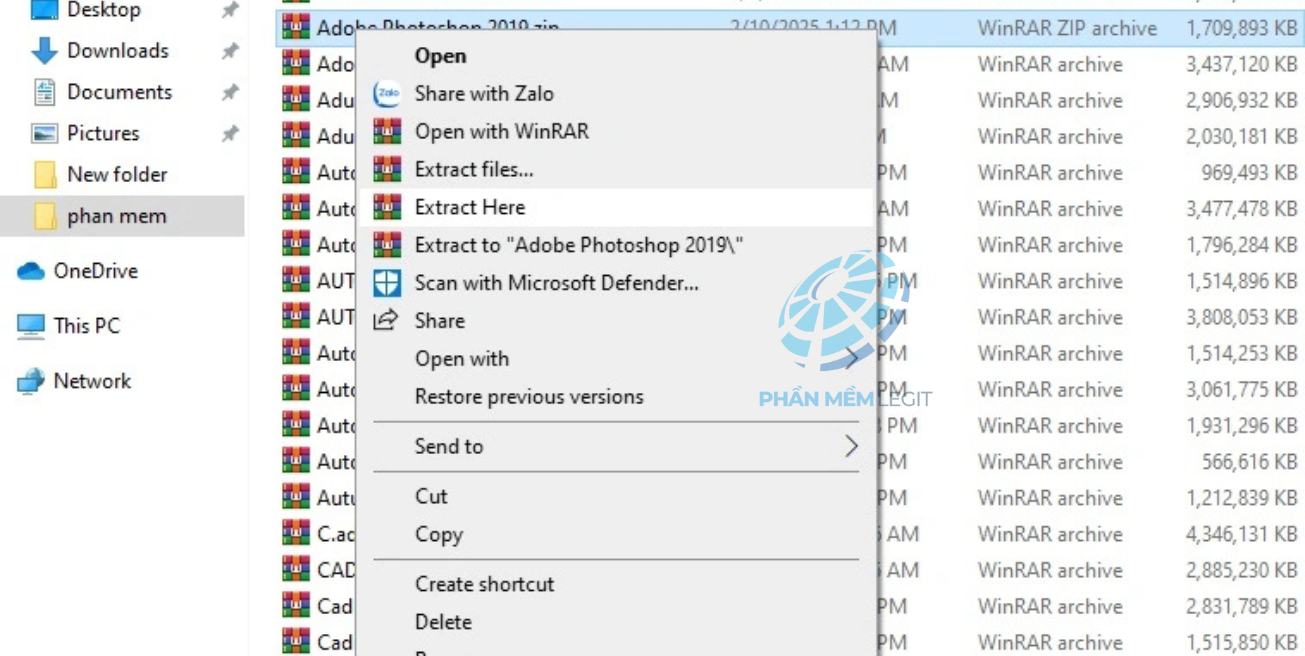Expand the Open with submenu arrow
Screen dimensions: 1305x656
pos(851,358)
